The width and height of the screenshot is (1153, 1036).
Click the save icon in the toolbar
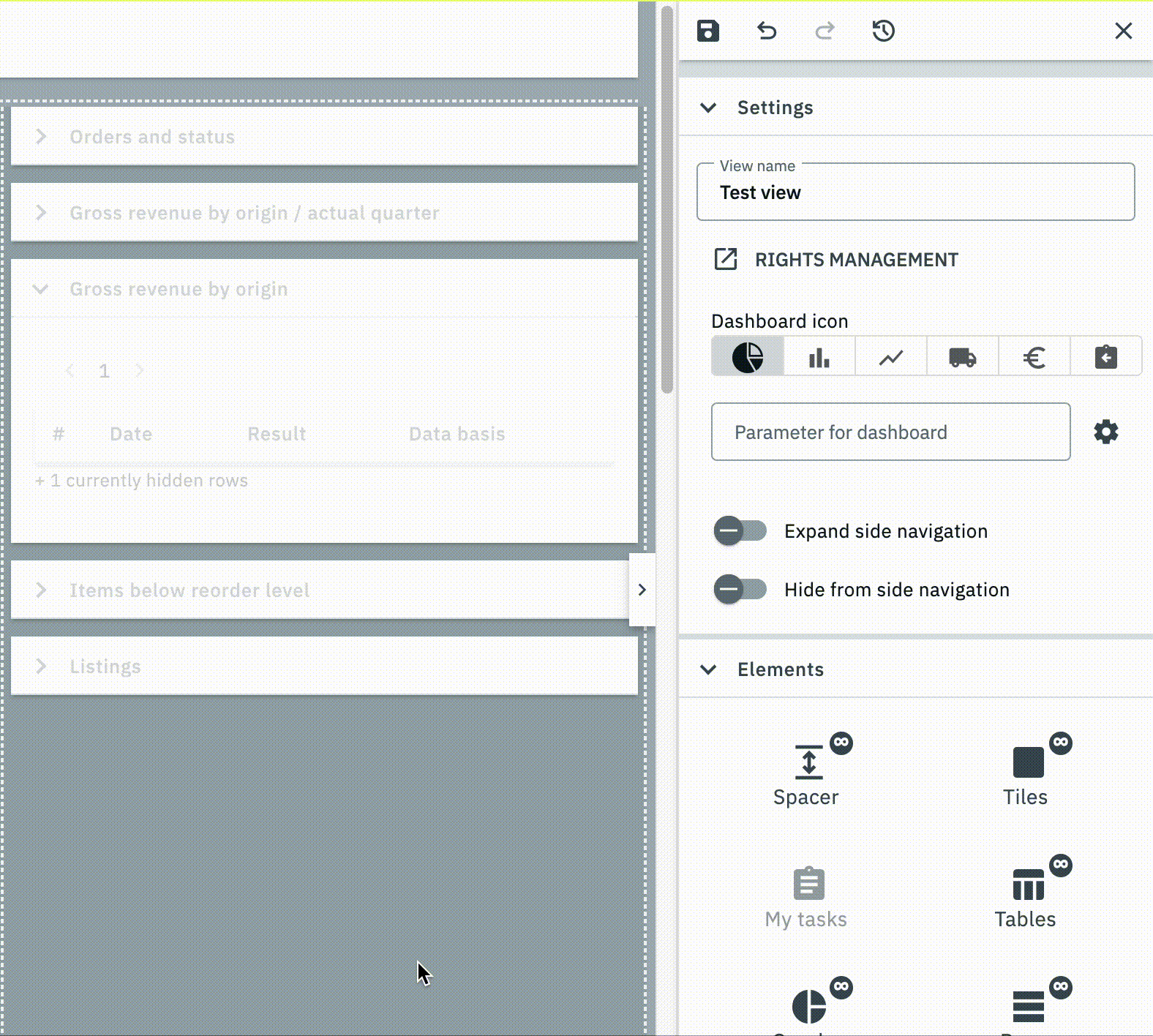click(x=707, y=31)
